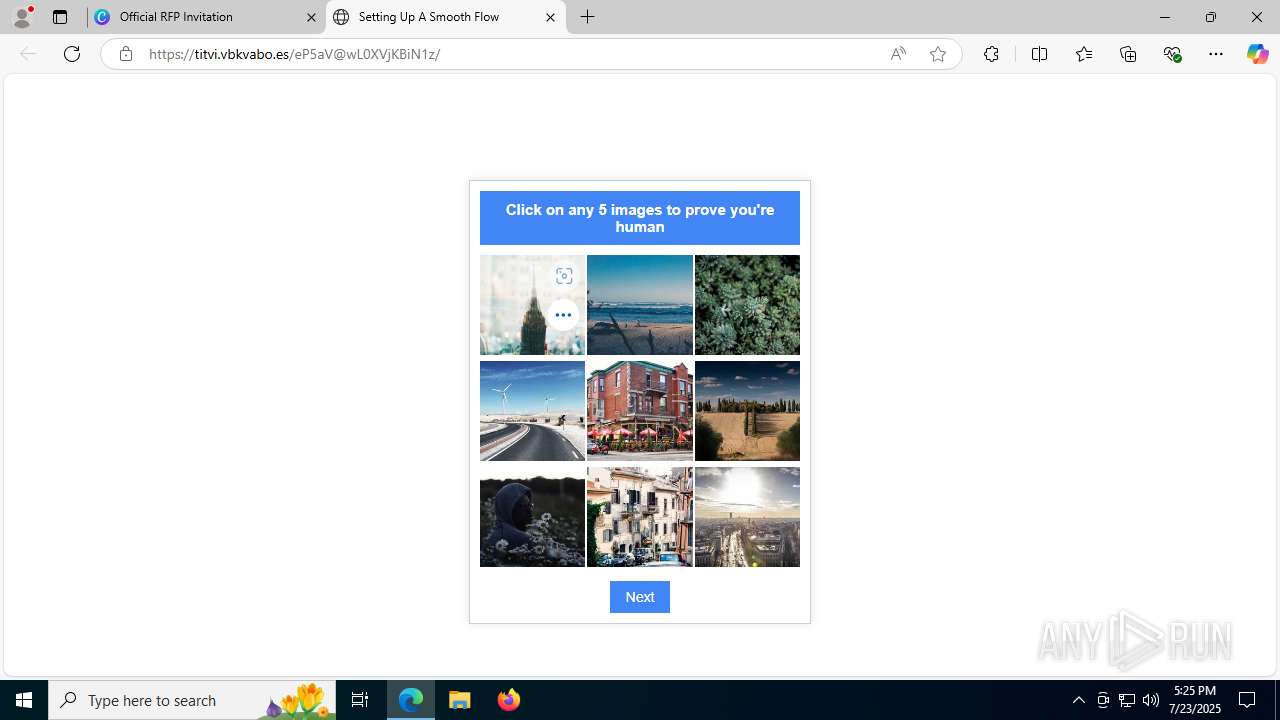
Task: Restore down the browser window
Action: pos(1210,17)
